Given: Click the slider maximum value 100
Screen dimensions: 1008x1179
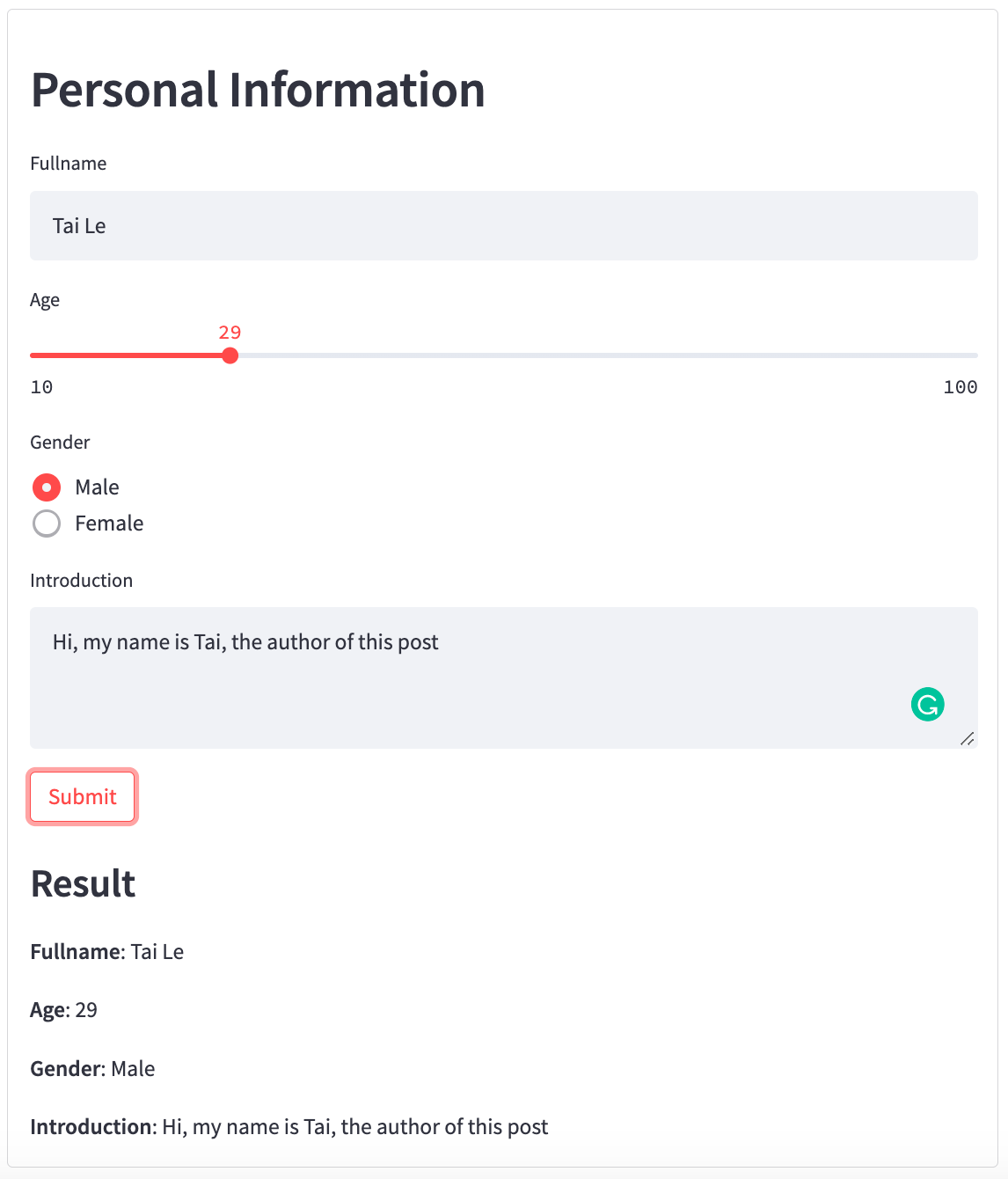Looking at the screenshot, I should 961,387.
